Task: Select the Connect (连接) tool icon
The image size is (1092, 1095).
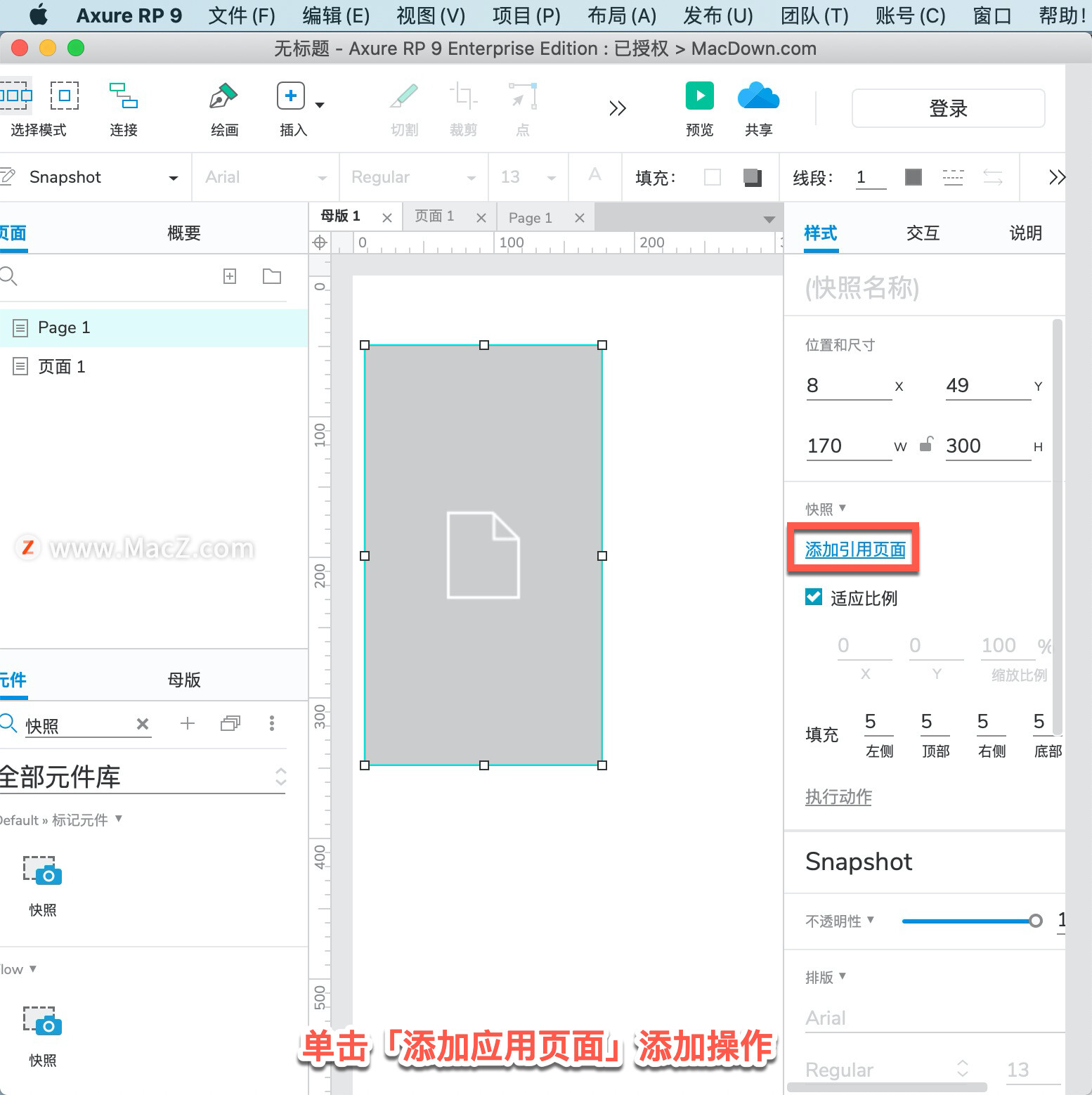Action: [x=124, y=96]
